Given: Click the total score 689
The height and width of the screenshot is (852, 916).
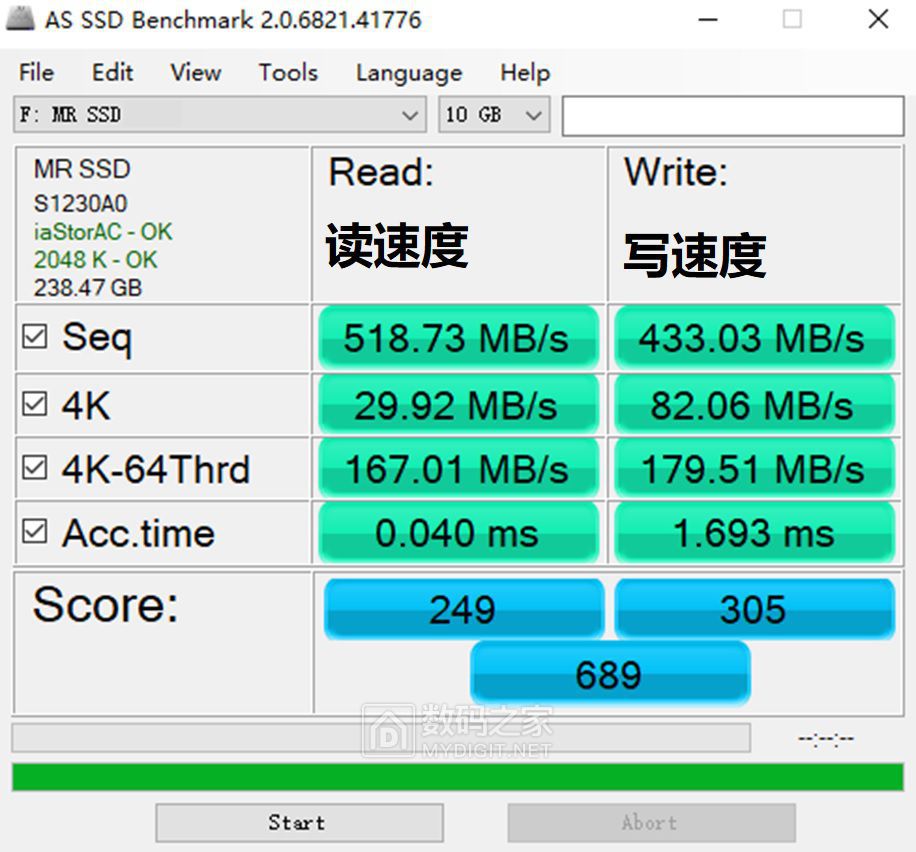Looking at the screenshot, I should (610, 674).
